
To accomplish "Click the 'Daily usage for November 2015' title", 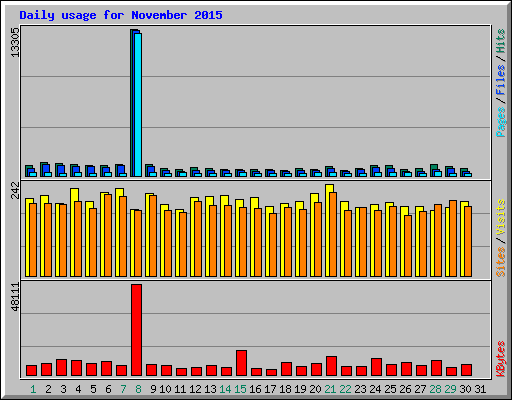I will coord(121,15).
